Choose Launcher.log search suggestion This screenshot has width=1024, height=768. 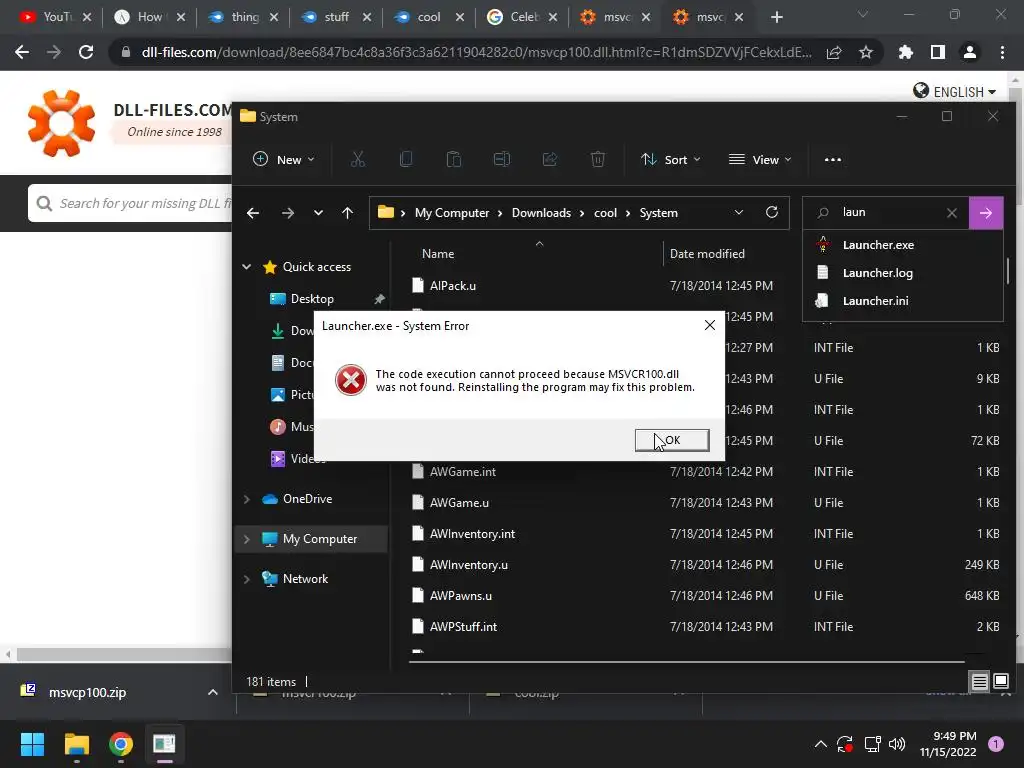[x=903, y=273]
